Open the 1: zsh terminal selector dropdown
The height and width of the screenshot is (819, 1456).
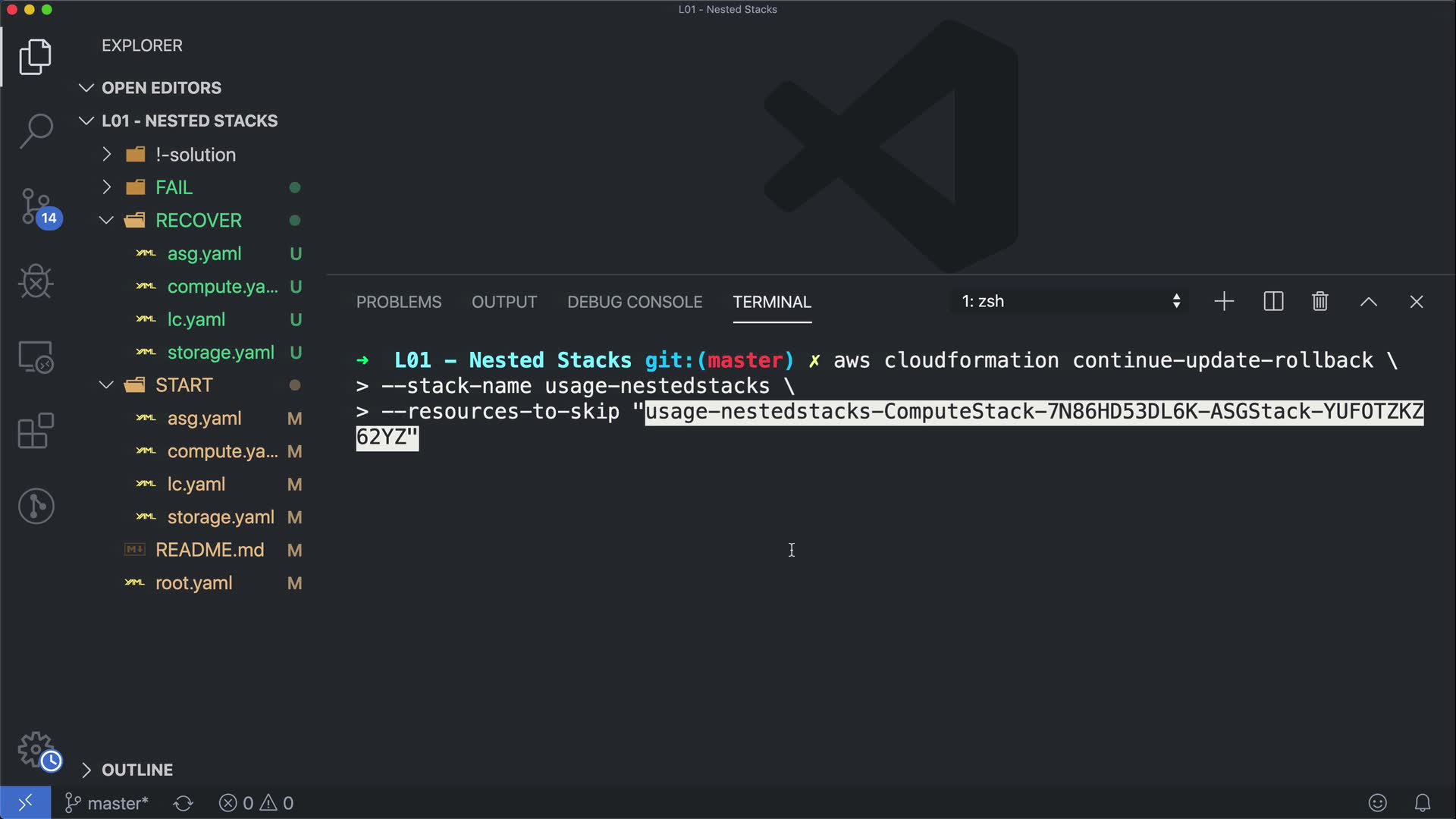point(1069,302)
